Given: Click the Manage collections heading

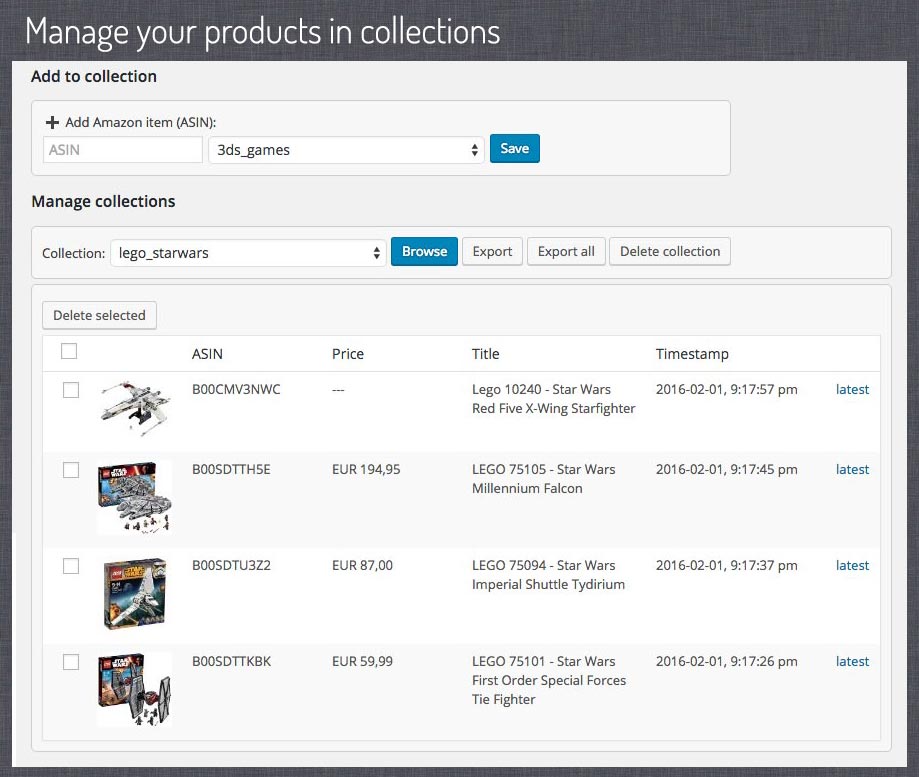Looking at the screenshot, I should (103, 202).
